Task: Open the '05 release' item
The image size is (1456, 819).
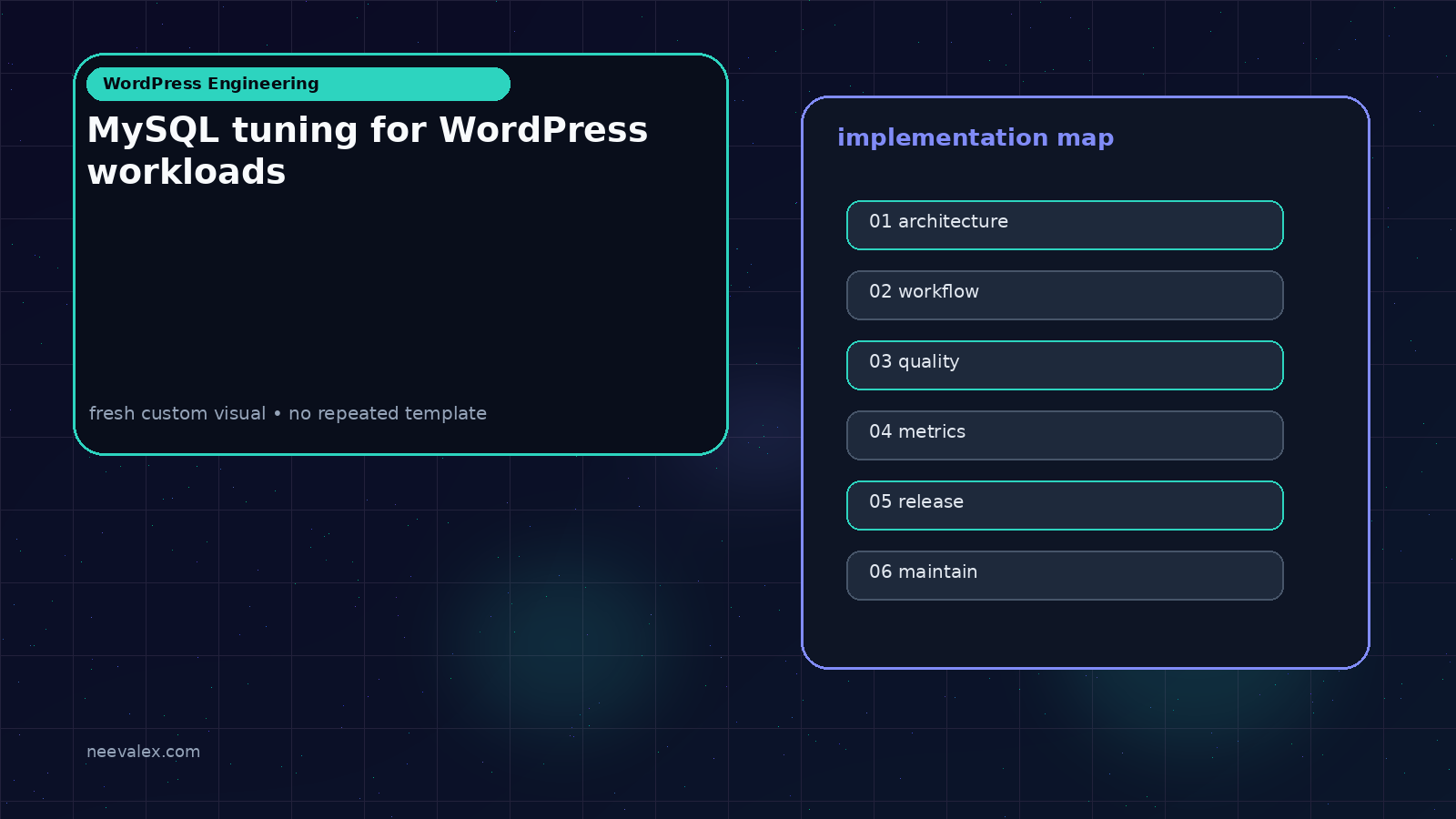Action: tap(1065, 505)
